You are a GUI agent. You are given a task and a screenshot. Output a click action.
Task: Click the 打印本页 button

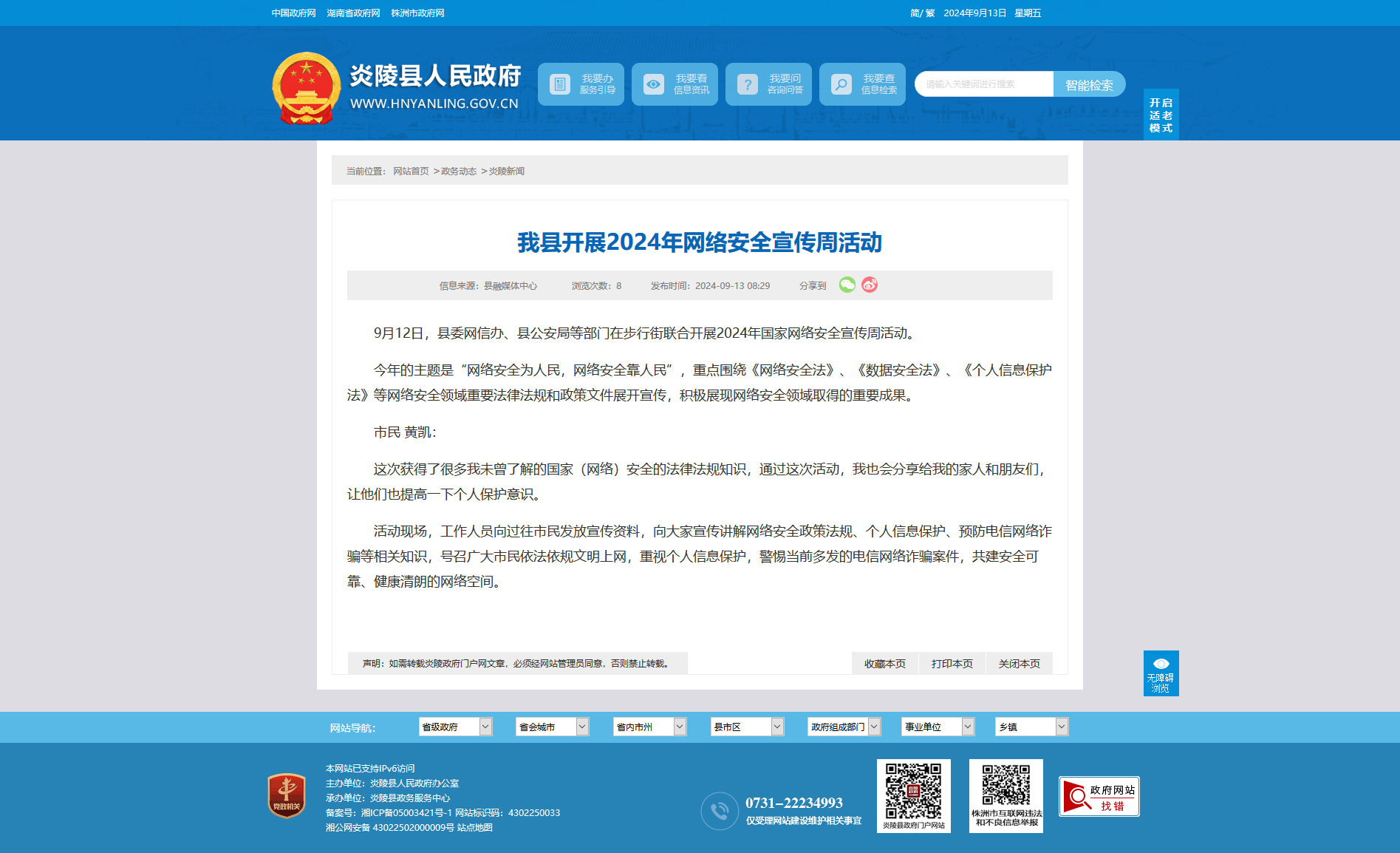pos(952,663)
